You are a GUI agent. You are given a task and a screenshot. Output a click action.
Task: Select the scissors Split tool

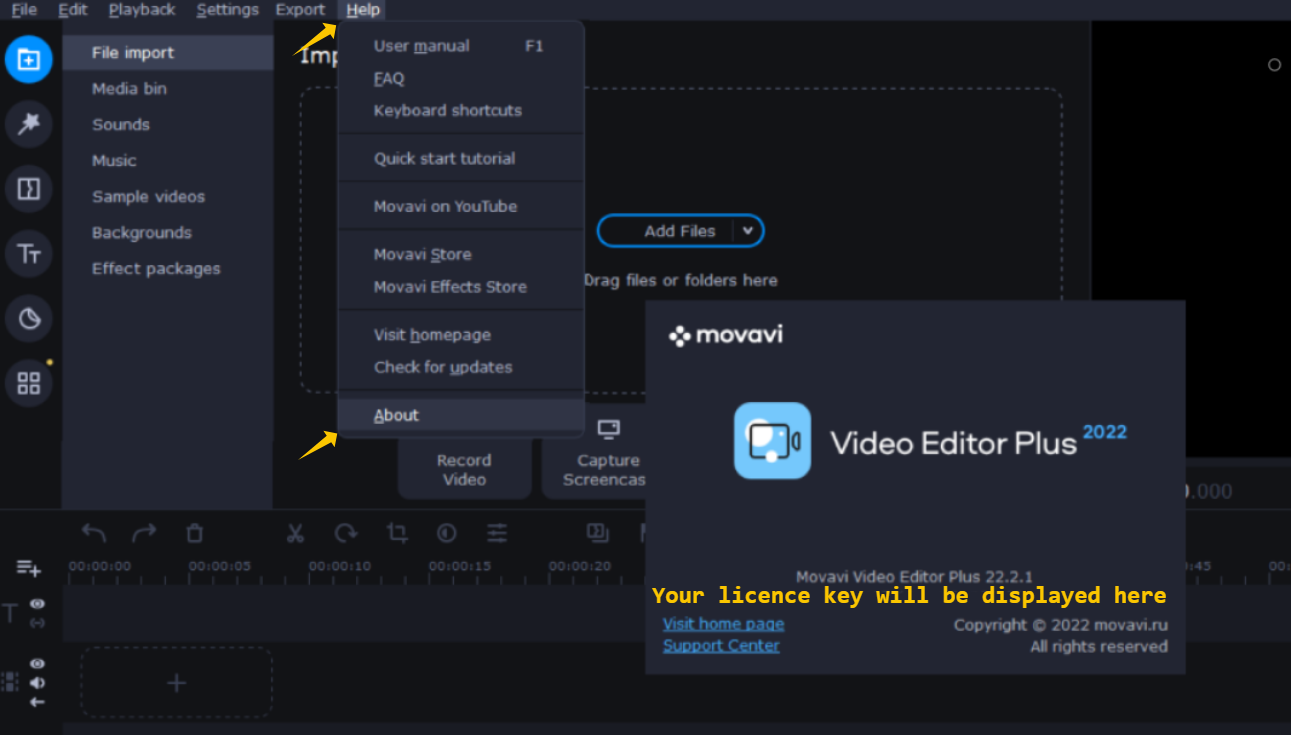pos(294,533)
